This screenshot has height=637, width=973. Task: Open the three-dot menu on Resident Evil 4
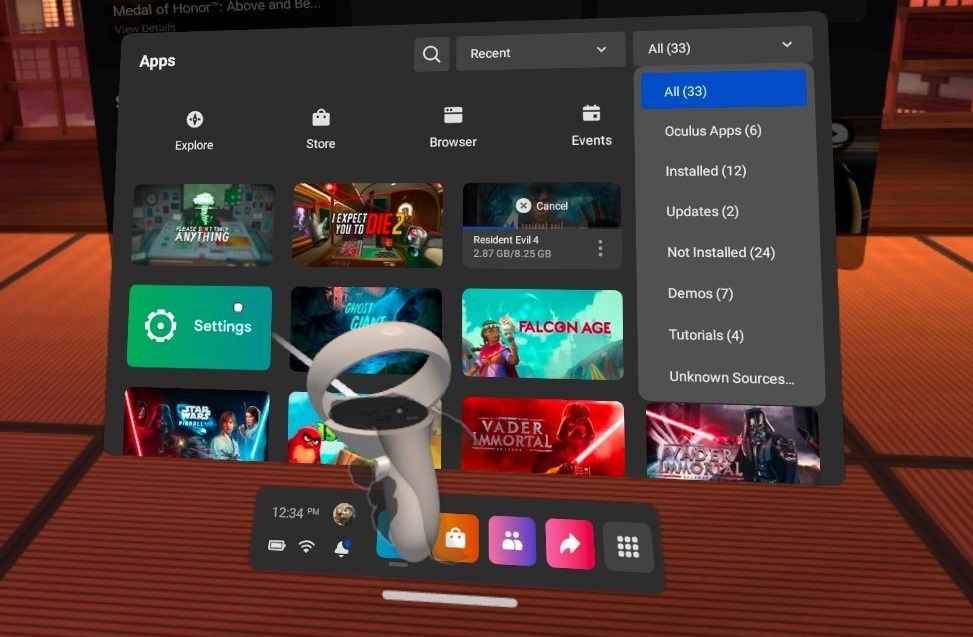click(x=600, y=248)
